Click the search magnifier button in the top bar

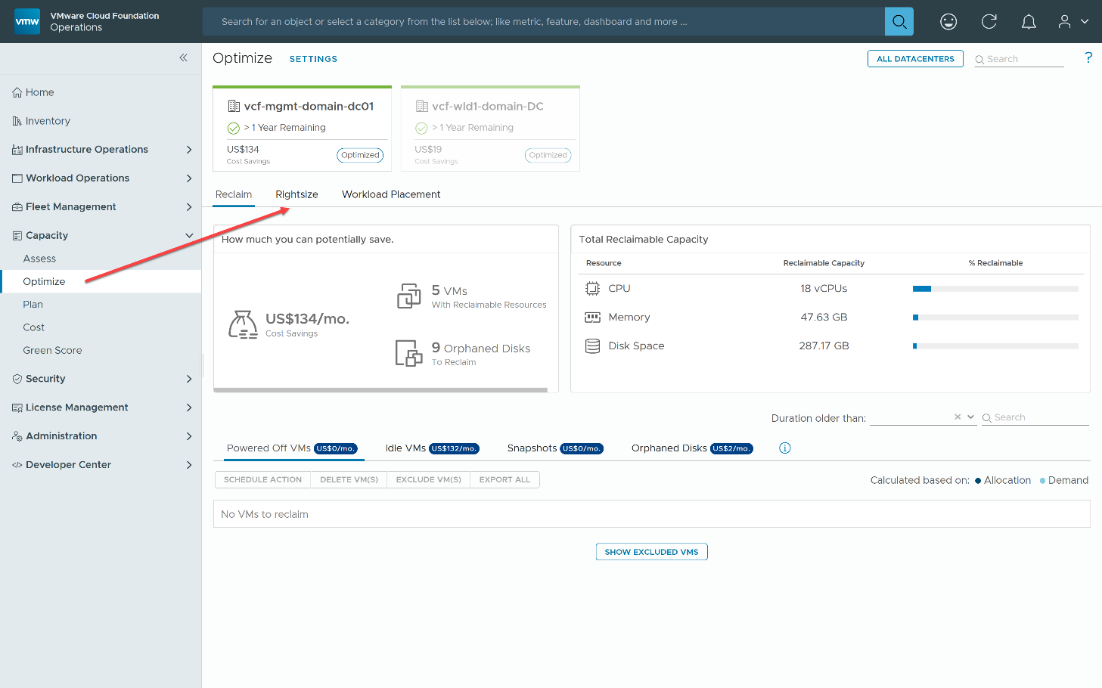[897, 21]
